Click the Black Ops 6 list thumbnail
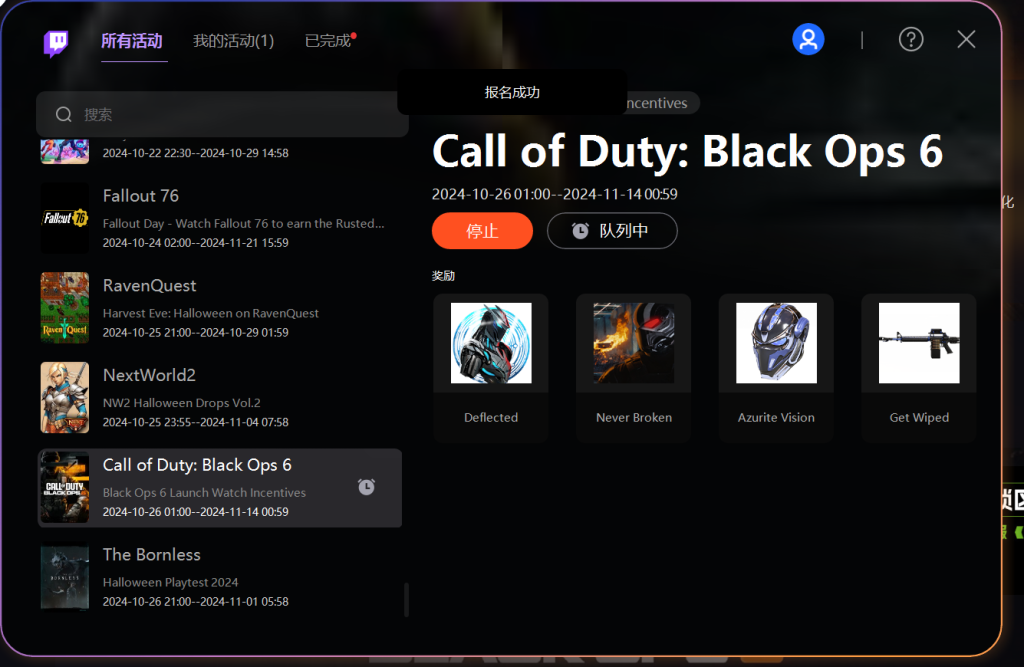1024x667 pixels. tap(65, 487)
